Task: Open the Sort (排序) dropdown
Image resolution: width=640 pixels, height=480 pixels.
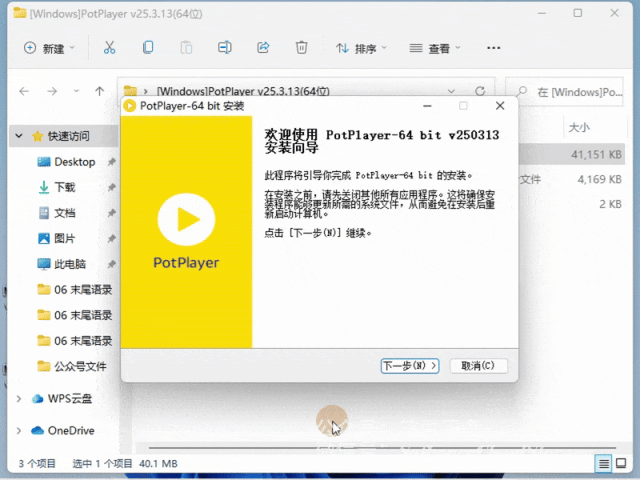Action: [x=361, y=49]
